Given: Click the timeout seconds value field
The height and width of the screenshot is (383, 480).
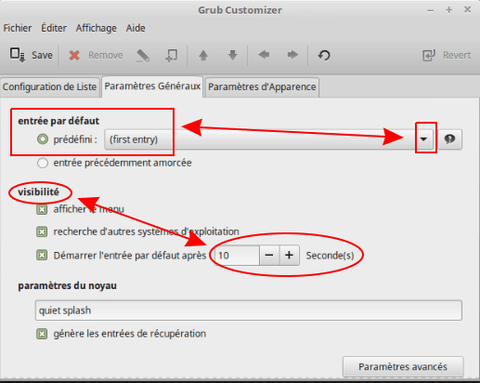Looking at the screenshot, I should tap(237, 256).
